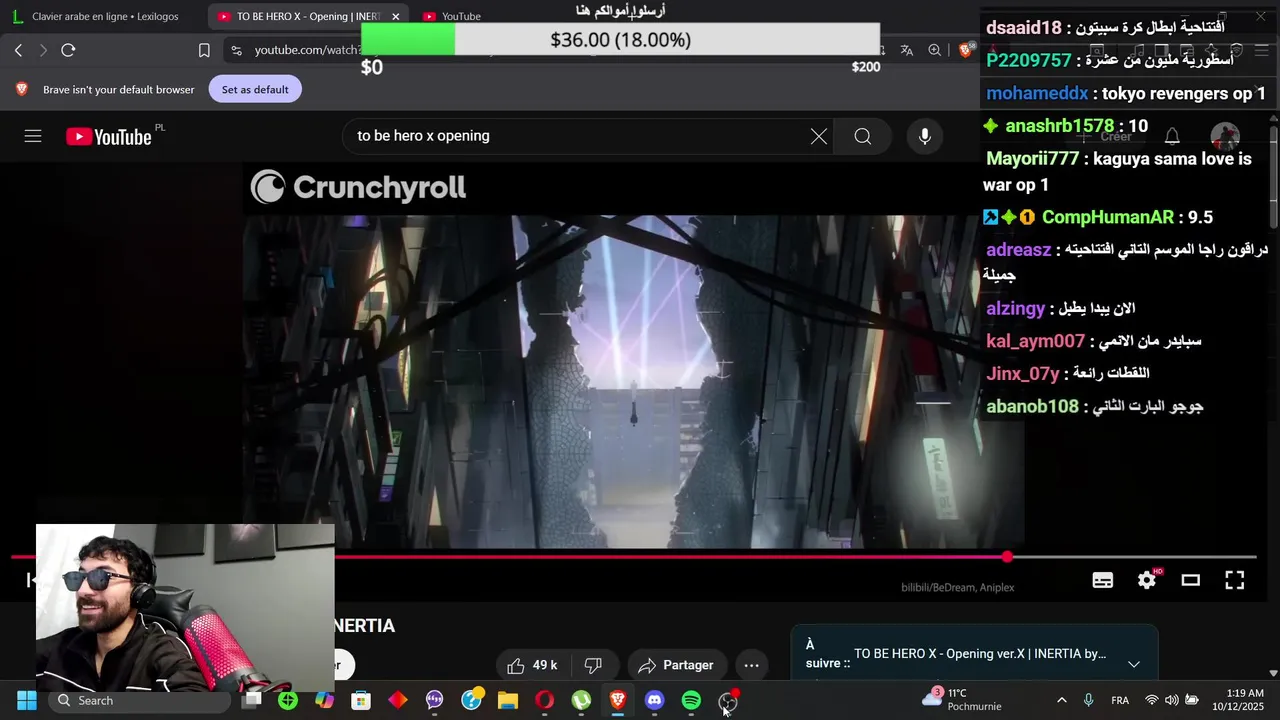Screen dimensions: 1280x720
Task: Show hidden system tray icons chevron
Action: [x=1061, y=700]
